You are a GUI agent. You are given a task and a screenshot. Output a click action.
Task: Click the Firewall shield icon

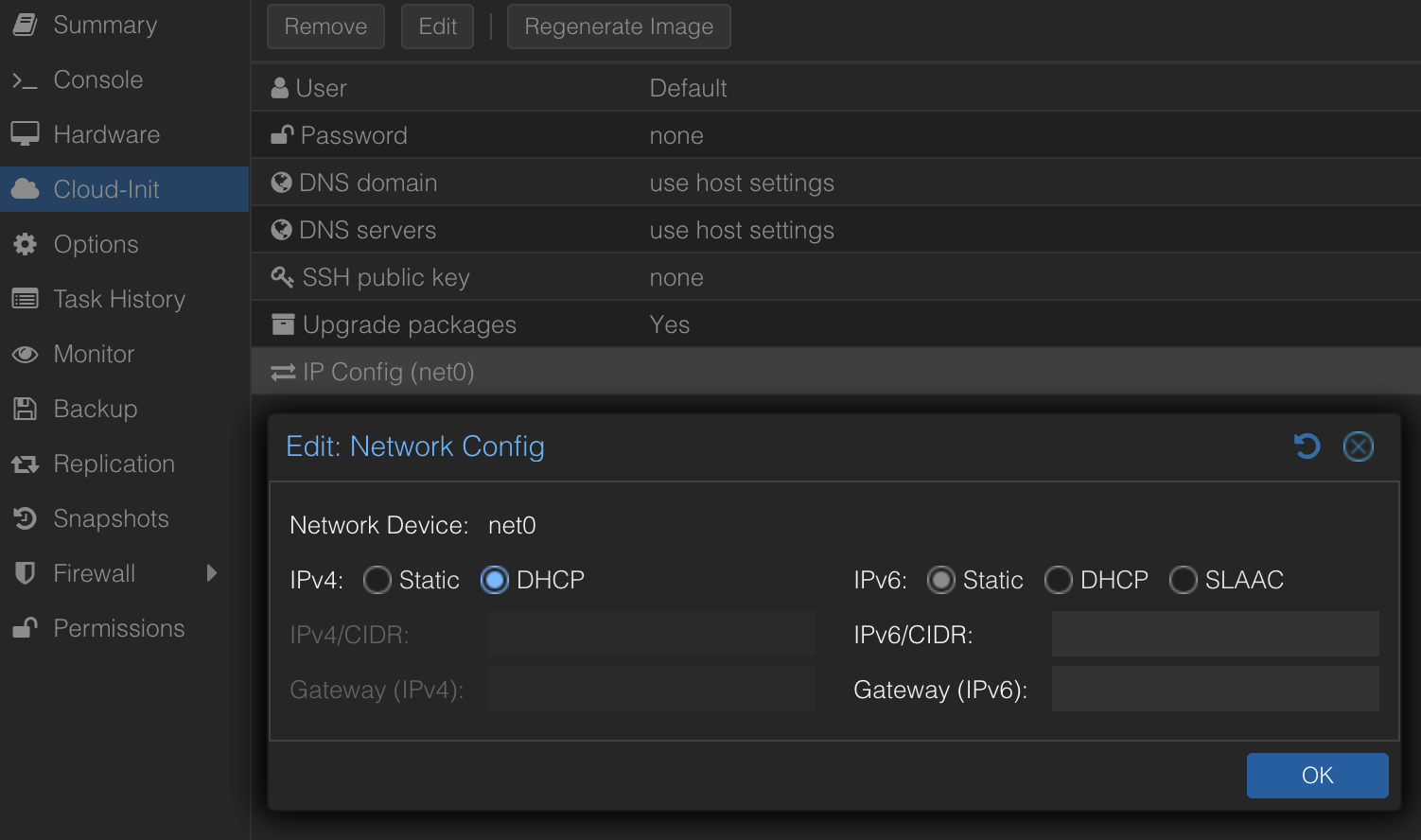click(x=26, y=573)
